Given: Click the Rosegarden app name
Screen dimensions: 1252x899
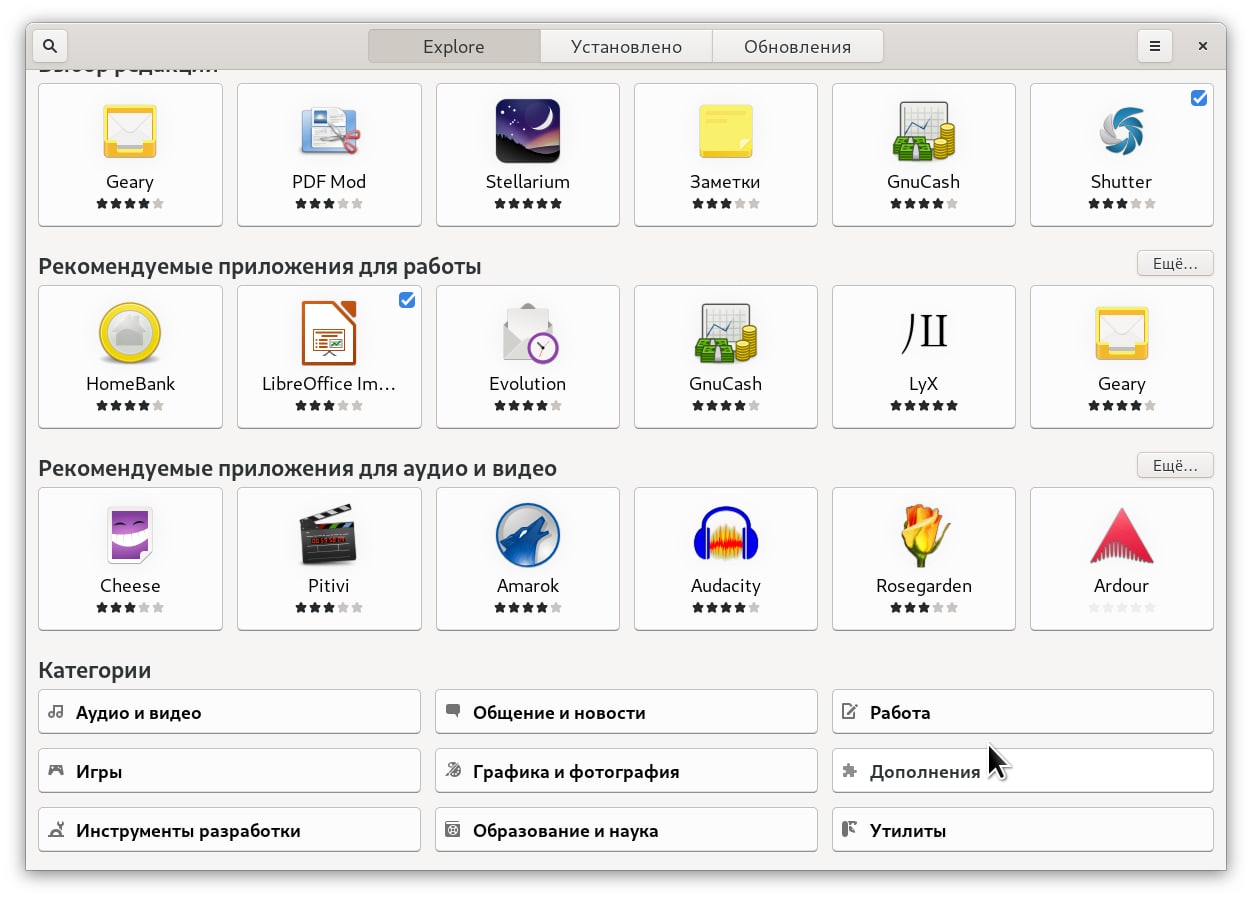Looking at the screenshot, I should point(924,586).
